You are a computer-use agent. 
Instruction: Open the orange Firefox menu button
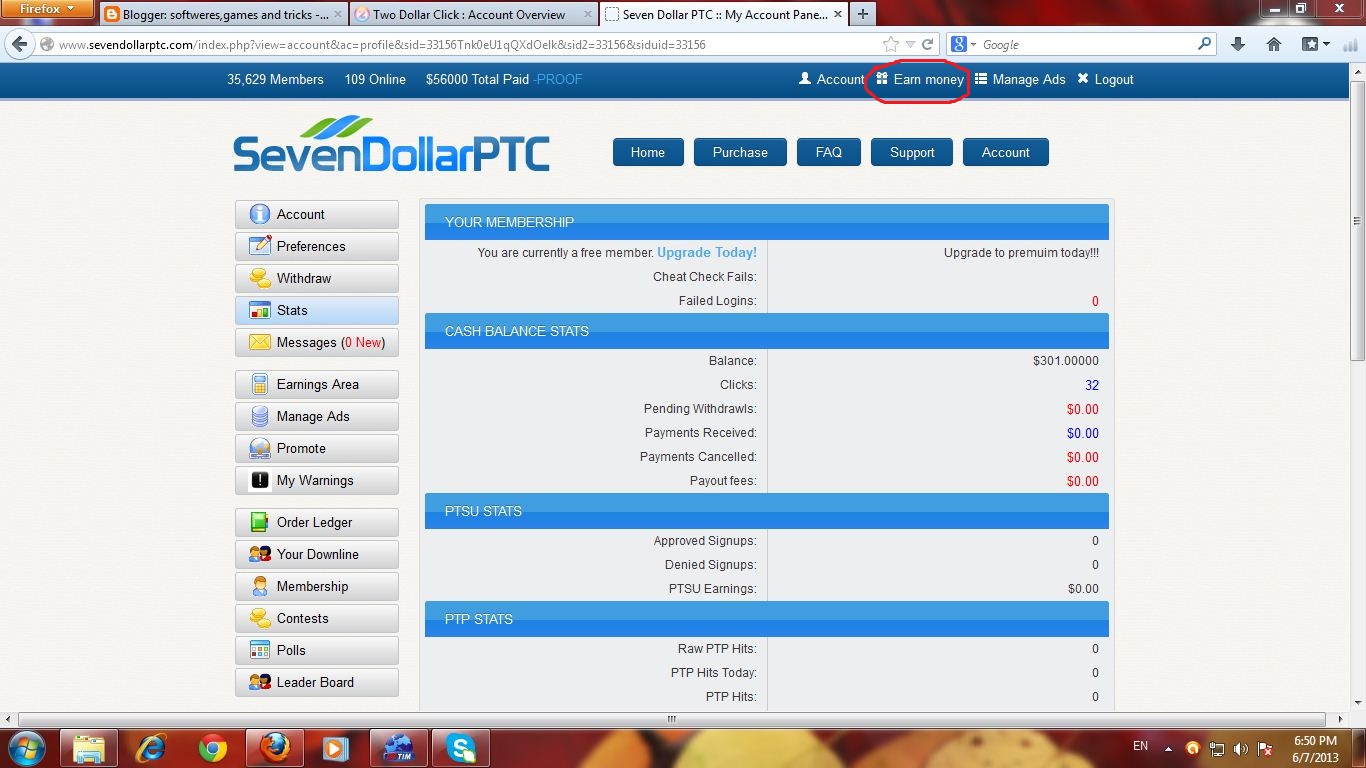48,9
